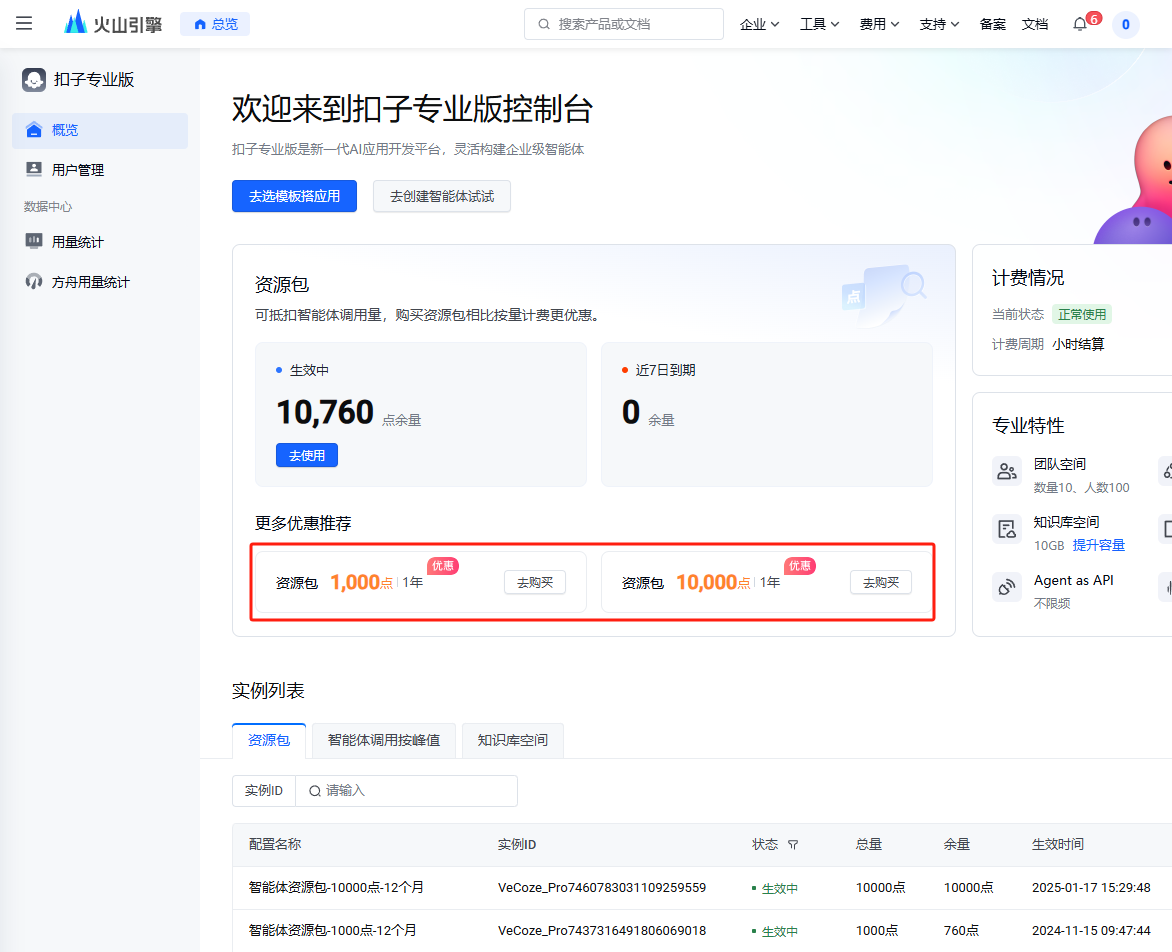
Task: Open the 状态 column filter icon
Action: pyautogui.click(x=793, y=844)
